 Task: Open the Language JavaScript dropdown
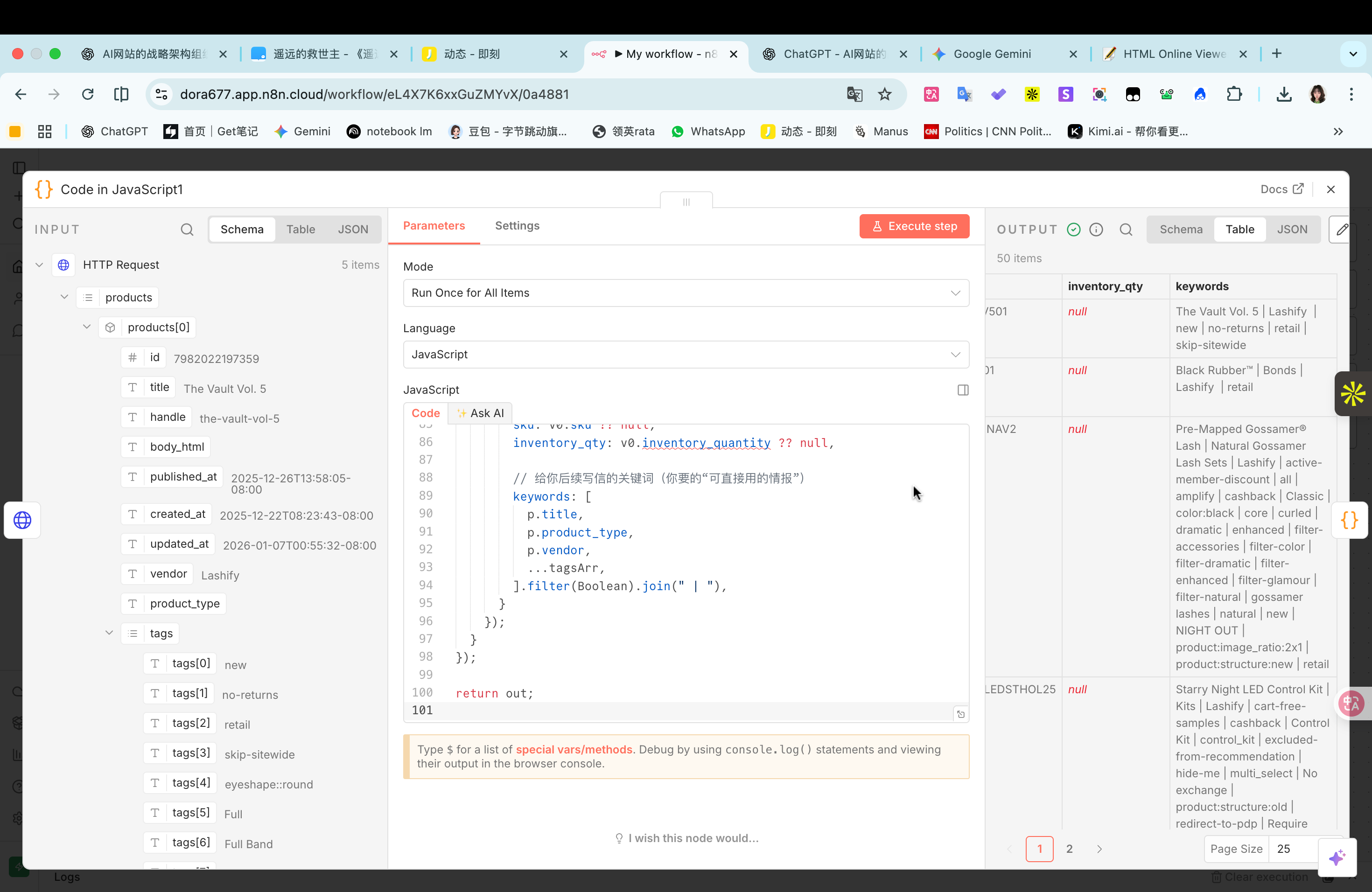(x=686, y=355)
